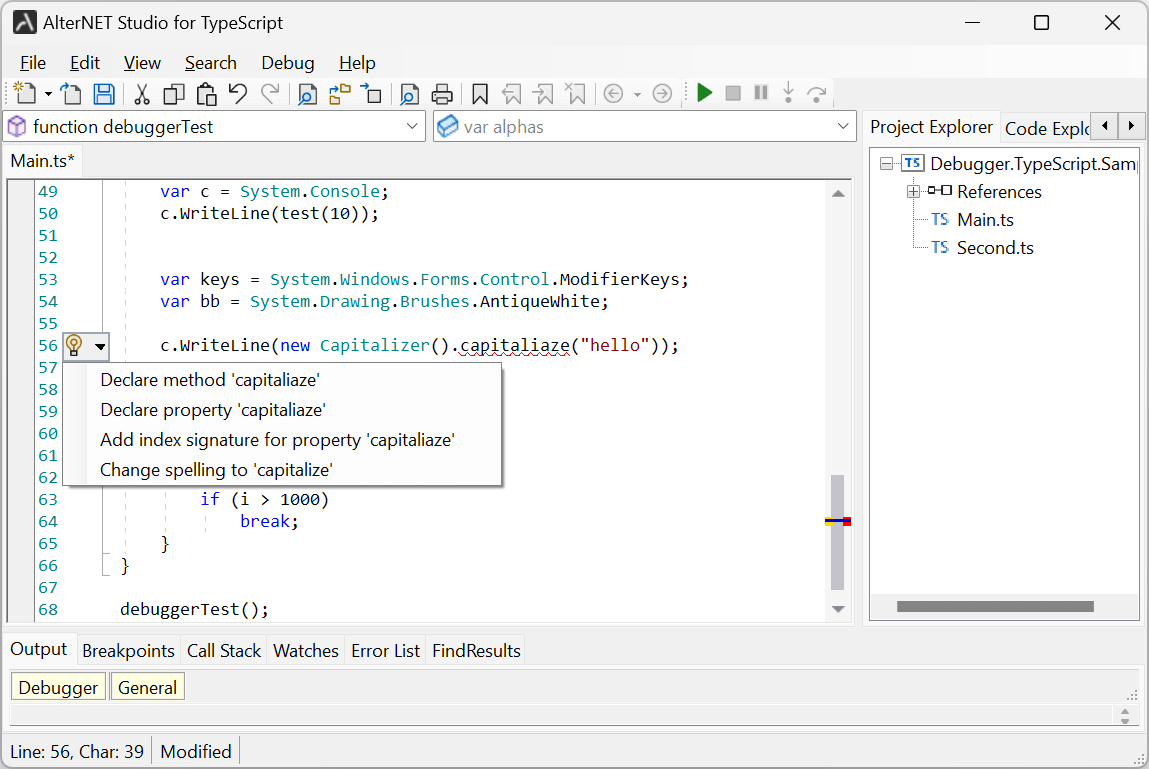The width and height of the screenshot is (1149, 769).
Task: Switch to the Call Stack tab
Action: click(x=223, y=651)
